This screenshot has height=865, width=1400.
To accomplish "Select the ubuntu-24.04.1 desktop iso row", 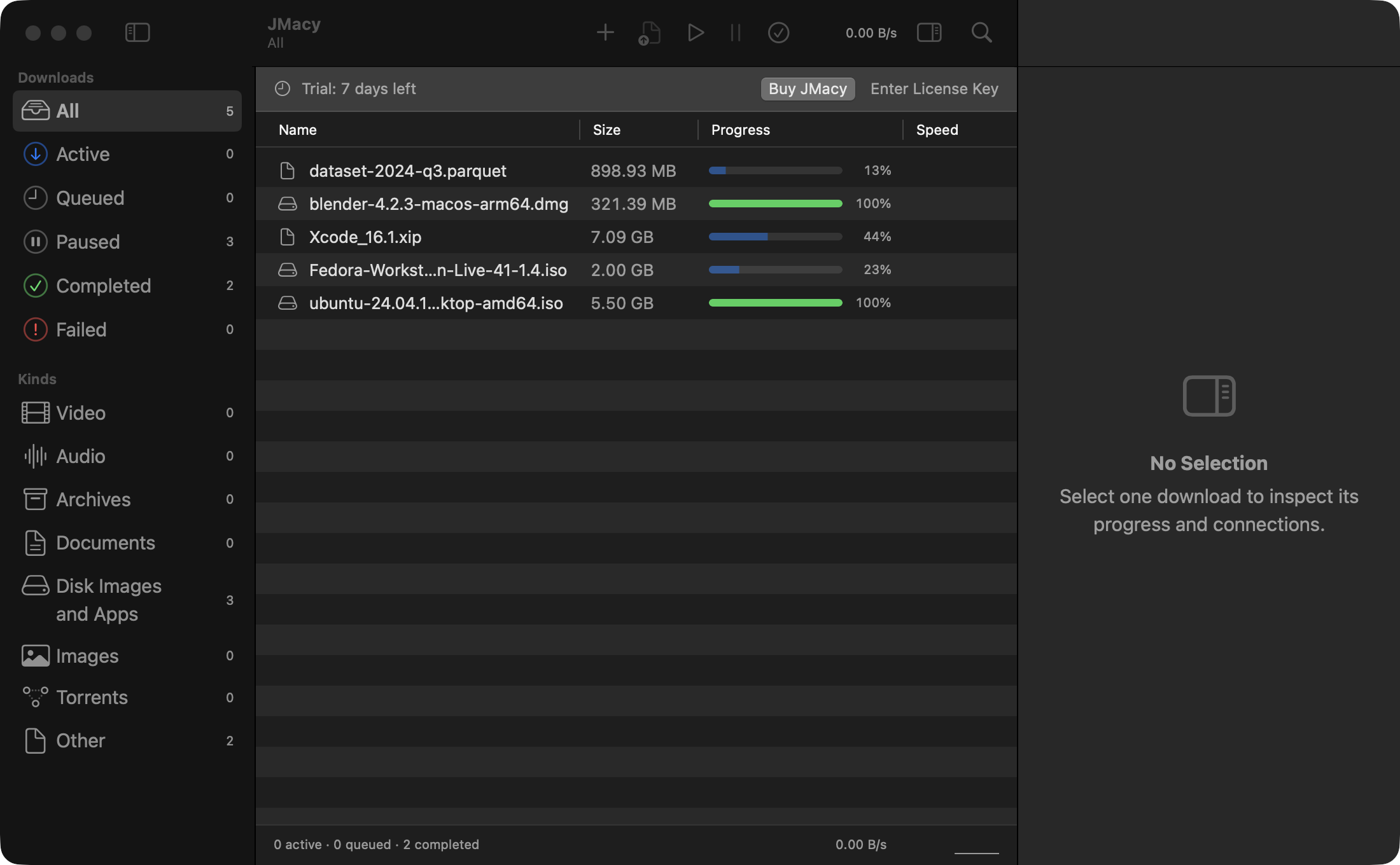I will [x=636, y=303].
